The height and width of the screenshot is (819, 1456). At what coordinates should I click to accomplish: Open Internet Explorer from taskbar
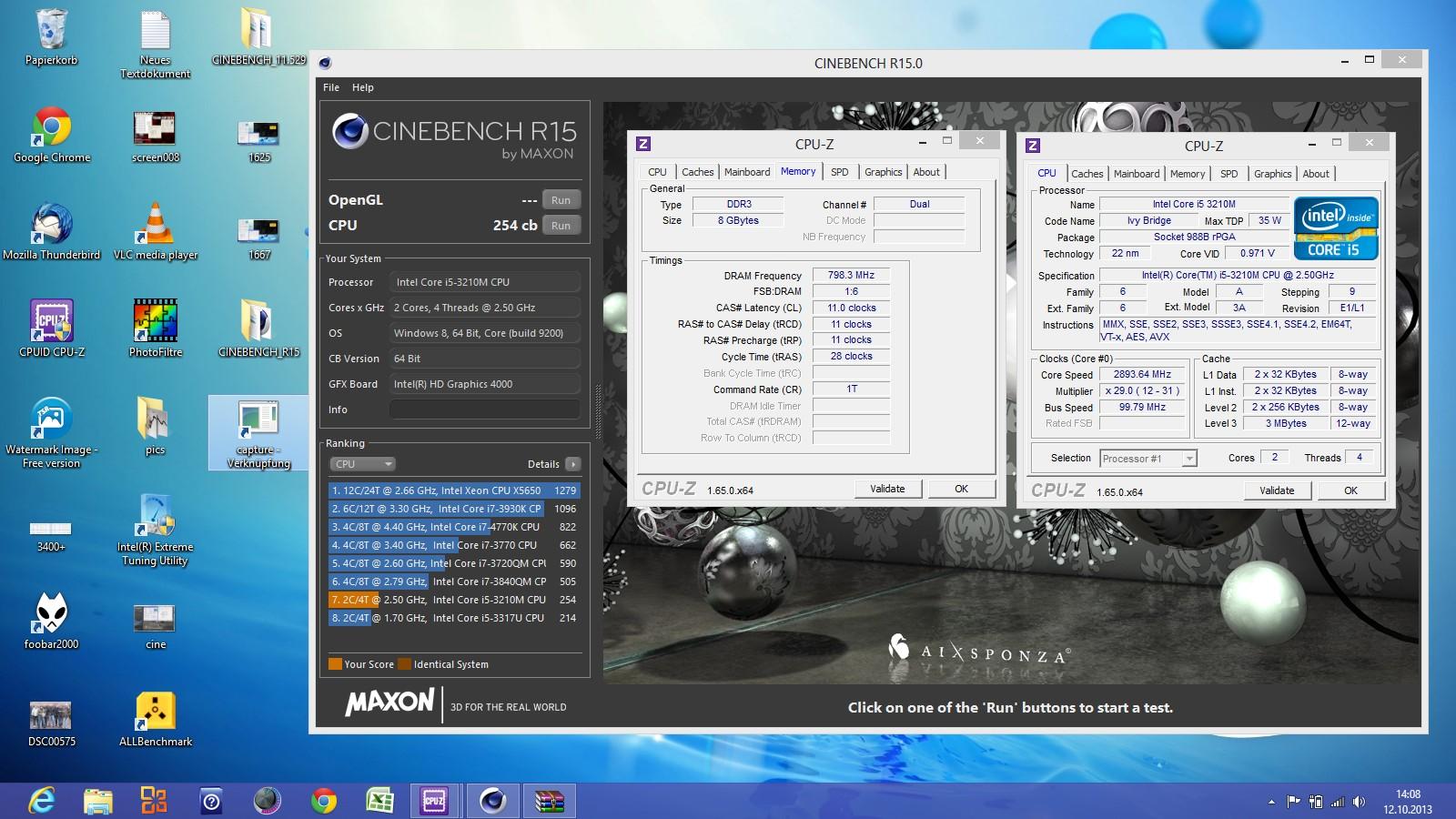(x=42, y=801)
